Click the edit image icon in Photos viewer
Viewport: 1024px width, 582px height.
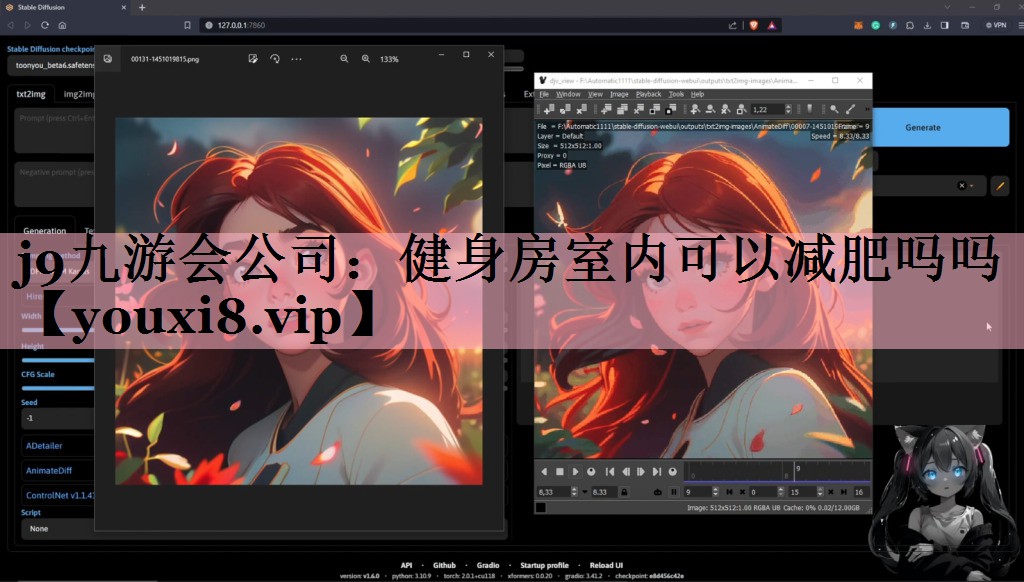click(253, 59)
